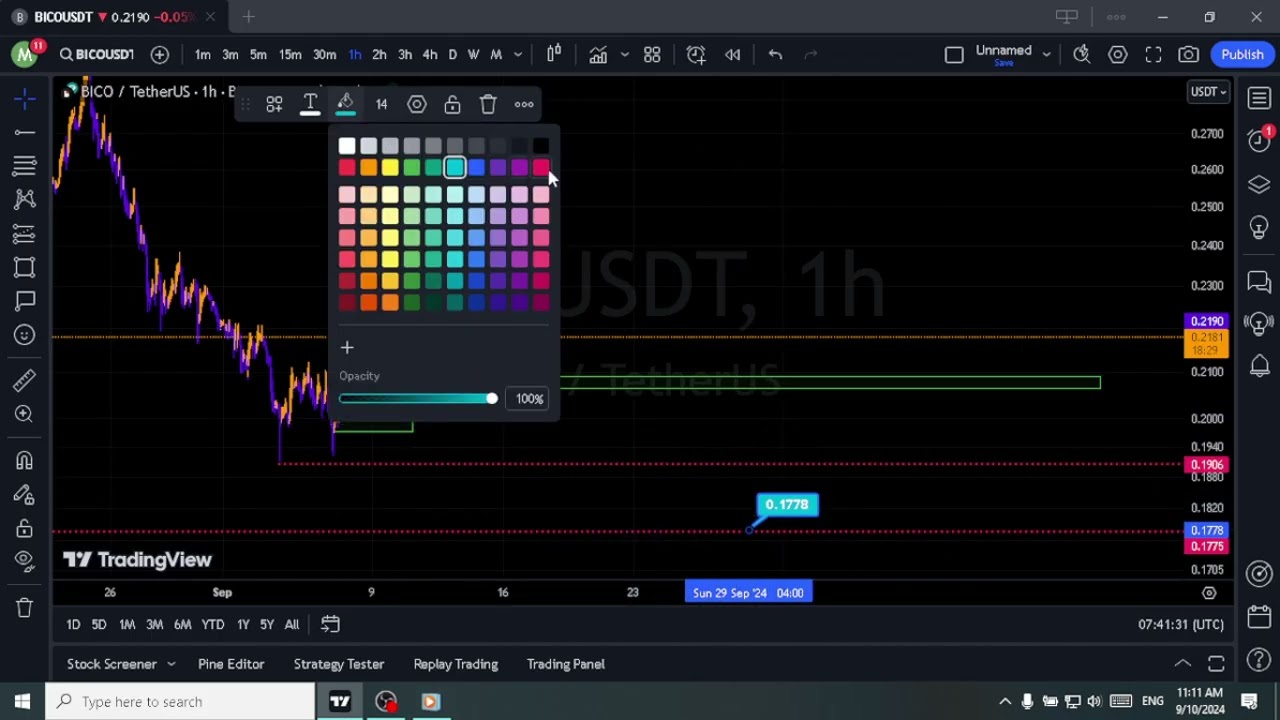Click the opacity 100% input field

[529, 399]
